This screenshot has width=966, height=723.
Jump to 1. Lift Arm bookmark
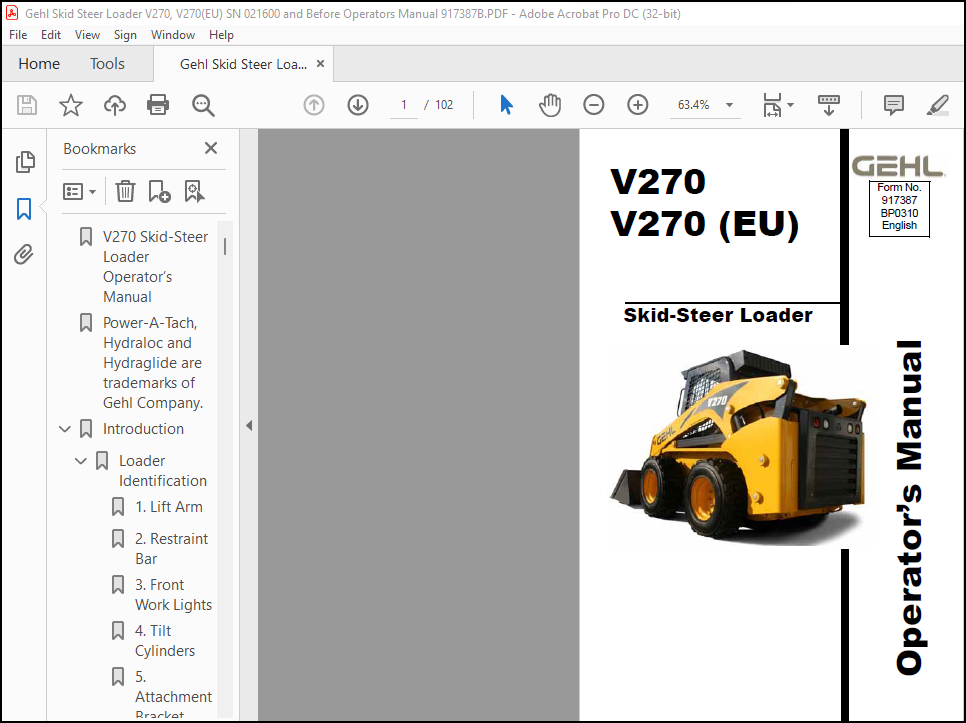[x=169, y=507]
